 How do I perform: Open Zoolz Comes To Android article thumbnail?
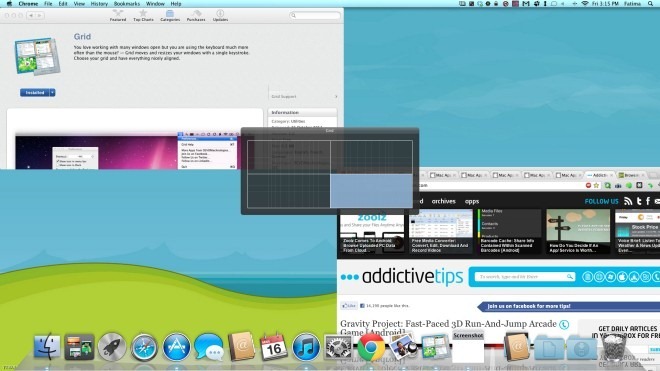click(x=372, y=232)
